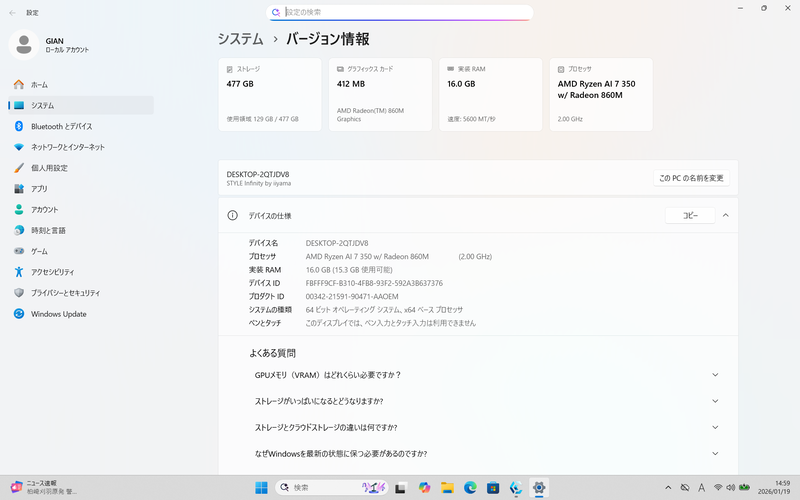800x500 pixels.
Task: Click 16.0 GB (15.3 GB 使用可能) value
Action: coord(349,270)
